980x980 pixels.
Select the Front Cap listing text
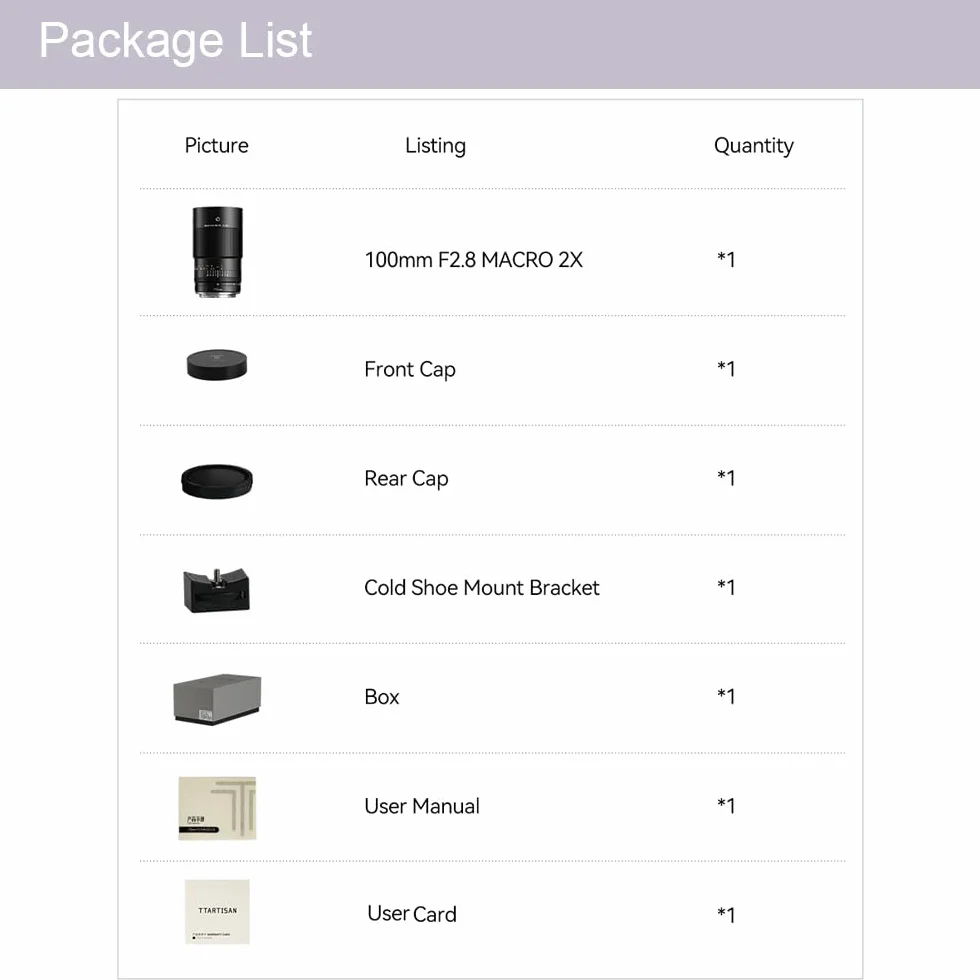tap(410, 369)
